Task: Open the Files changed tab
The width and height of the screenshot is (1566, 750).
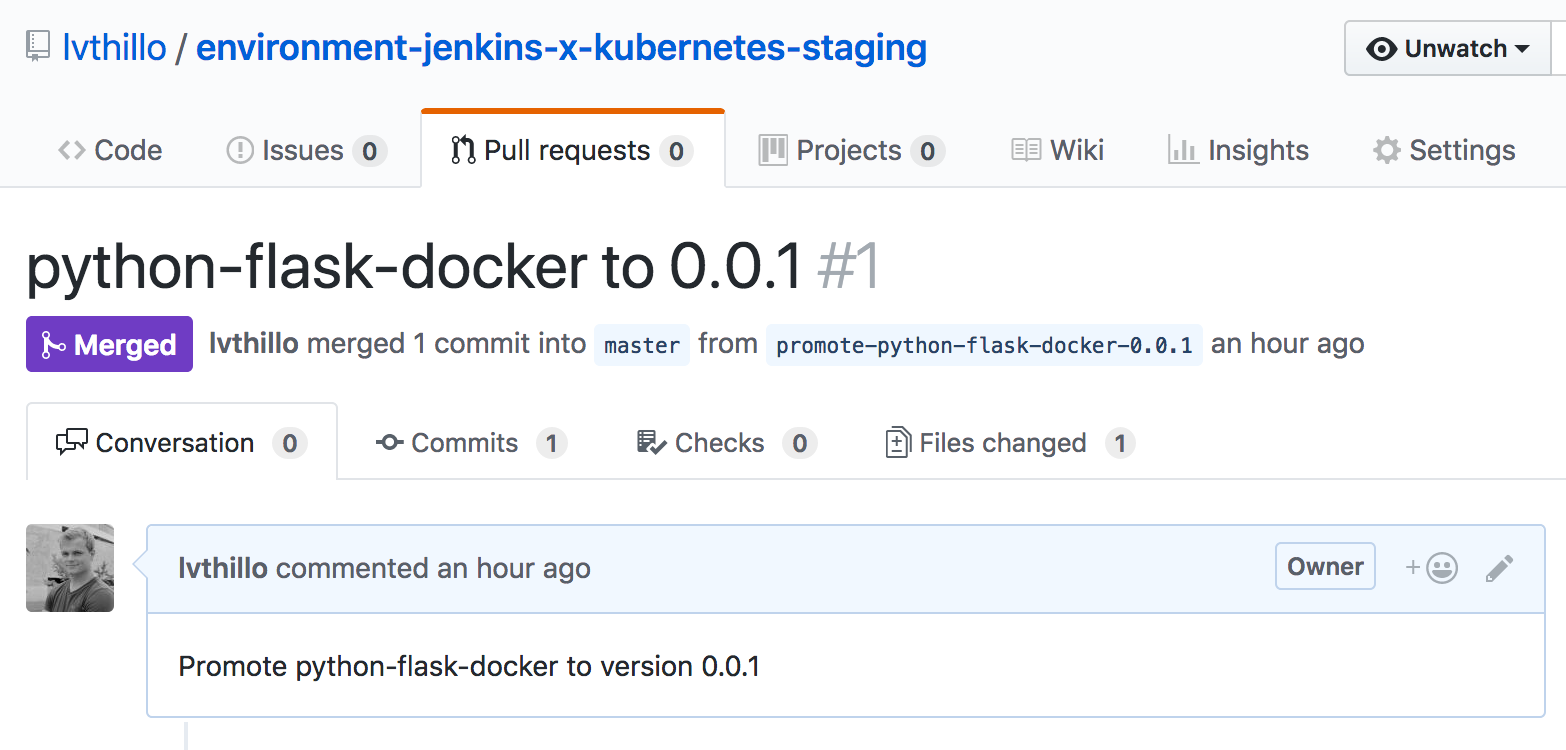Action: coord(1000,442)
